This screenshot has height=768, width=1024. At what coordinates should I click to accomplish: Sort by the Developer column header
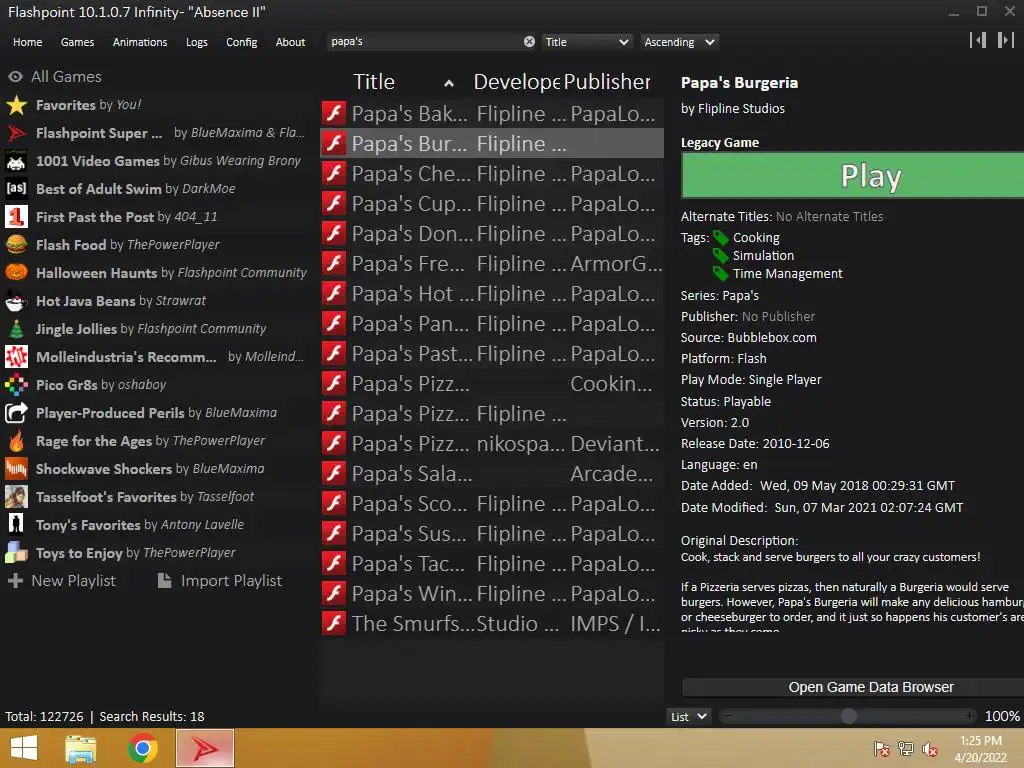517,82
